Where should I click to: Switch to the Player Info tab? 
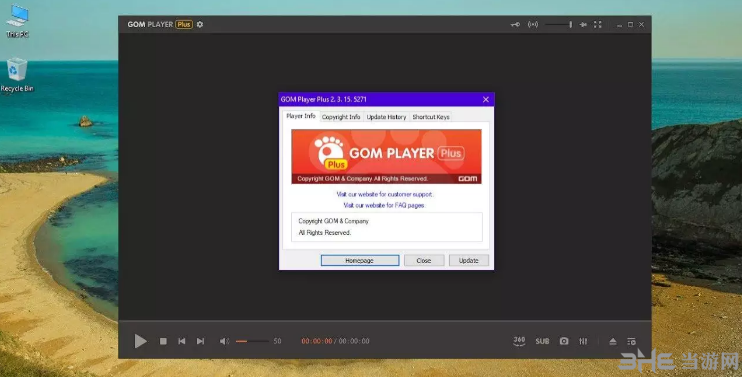tap(301, 116)
